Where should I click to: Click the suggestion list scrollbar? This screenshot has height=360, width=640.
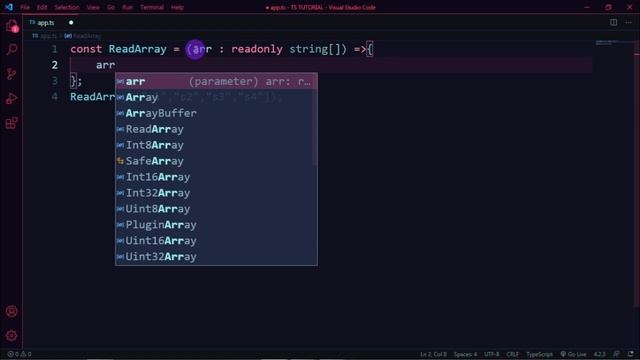[315, 119]
